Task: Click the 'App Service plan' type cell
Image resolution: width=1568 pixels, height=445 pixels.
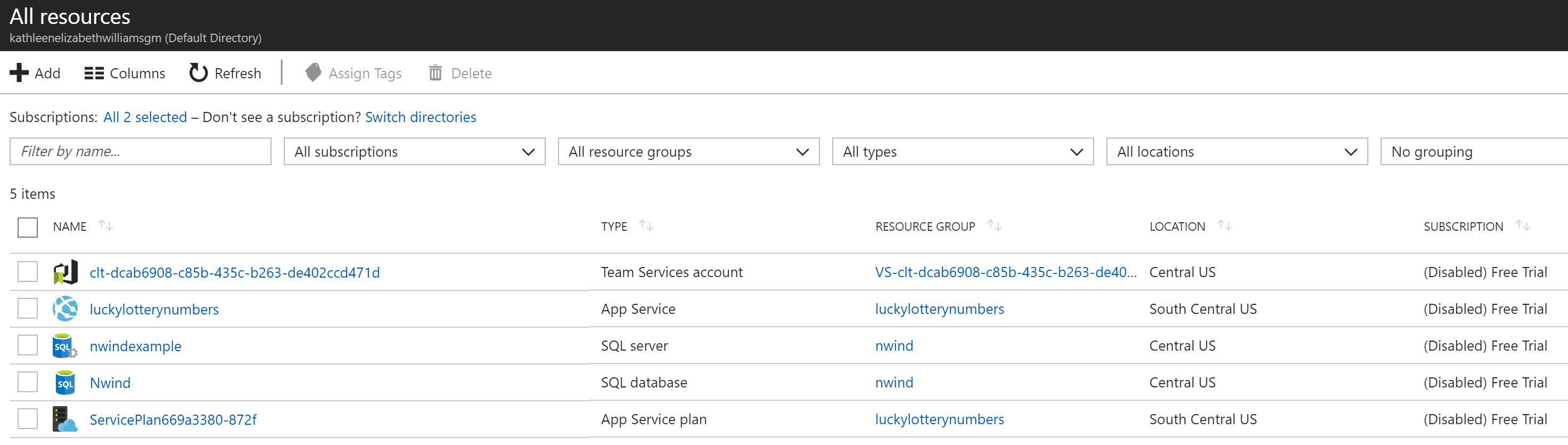Action: [654, 419]
